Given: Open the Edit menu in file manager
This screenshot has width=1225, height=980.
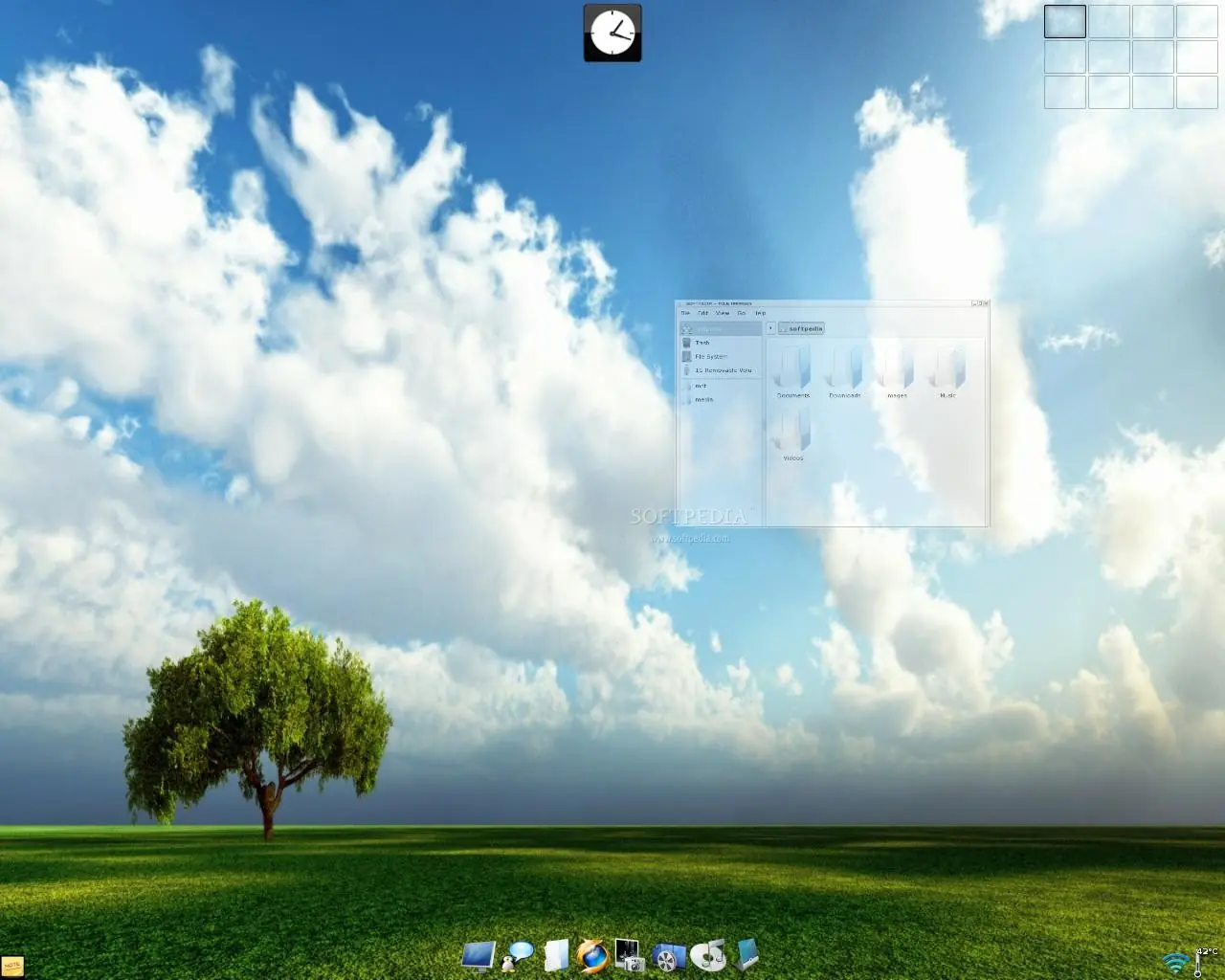Looking at the screenshot, I should tap(703, 313).
